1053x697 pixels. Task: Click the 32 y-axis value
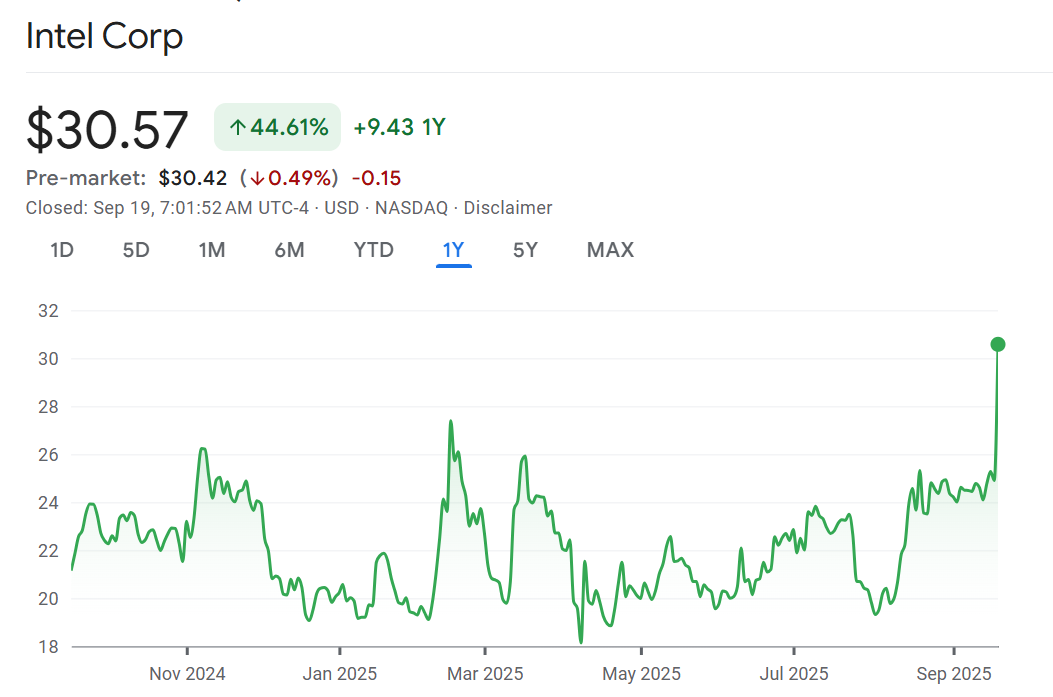coord(48,311)
